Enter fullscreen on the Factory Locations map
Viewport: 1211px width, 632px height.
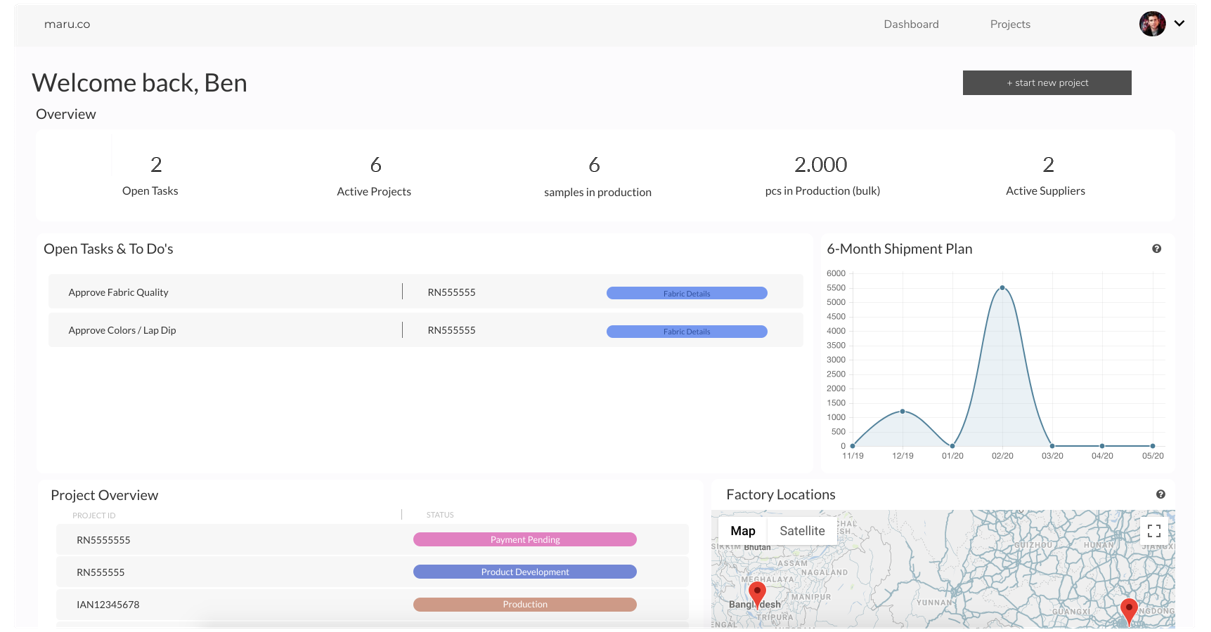tap(1154, 530)
